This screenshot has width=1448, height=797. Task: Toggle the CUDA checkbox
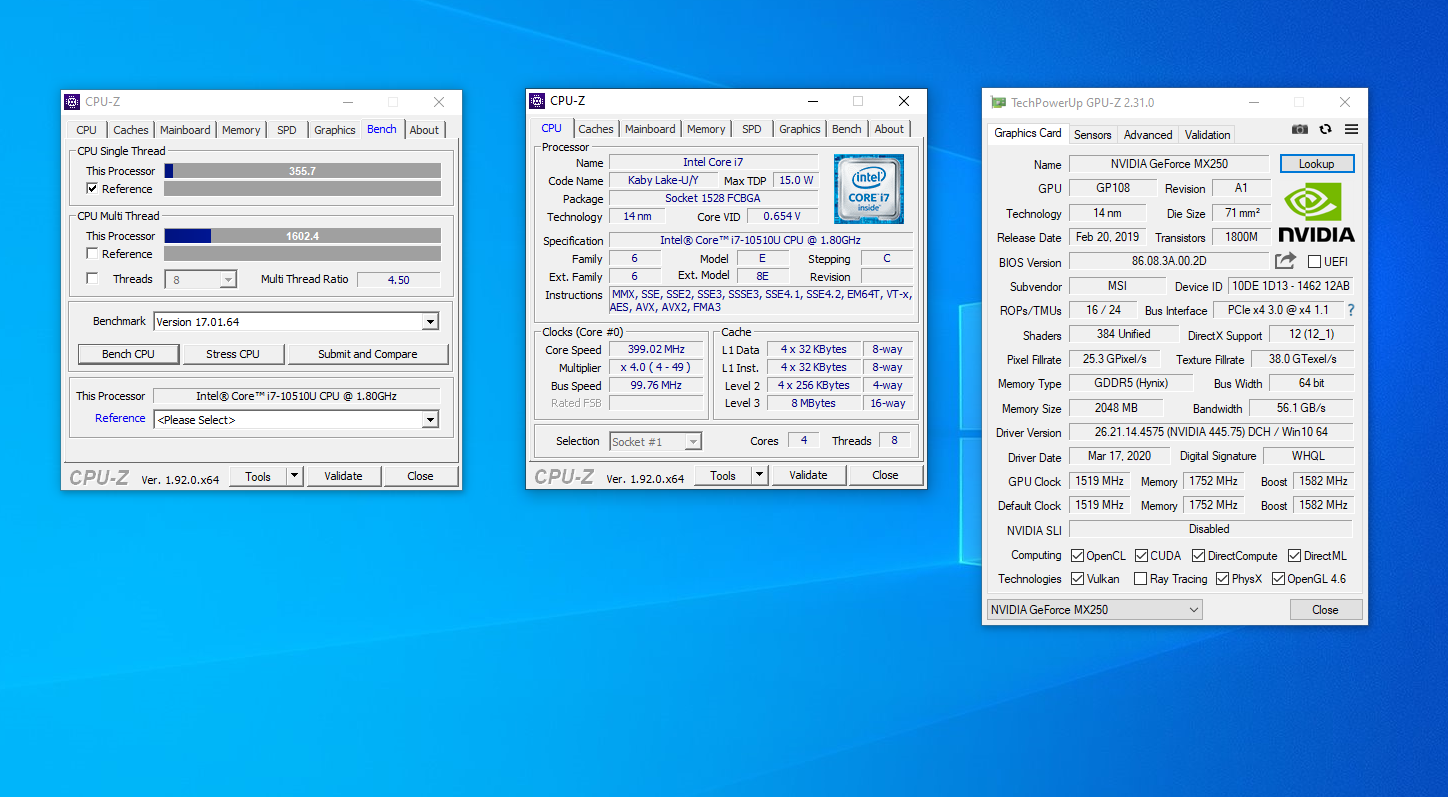(1141, 556)
